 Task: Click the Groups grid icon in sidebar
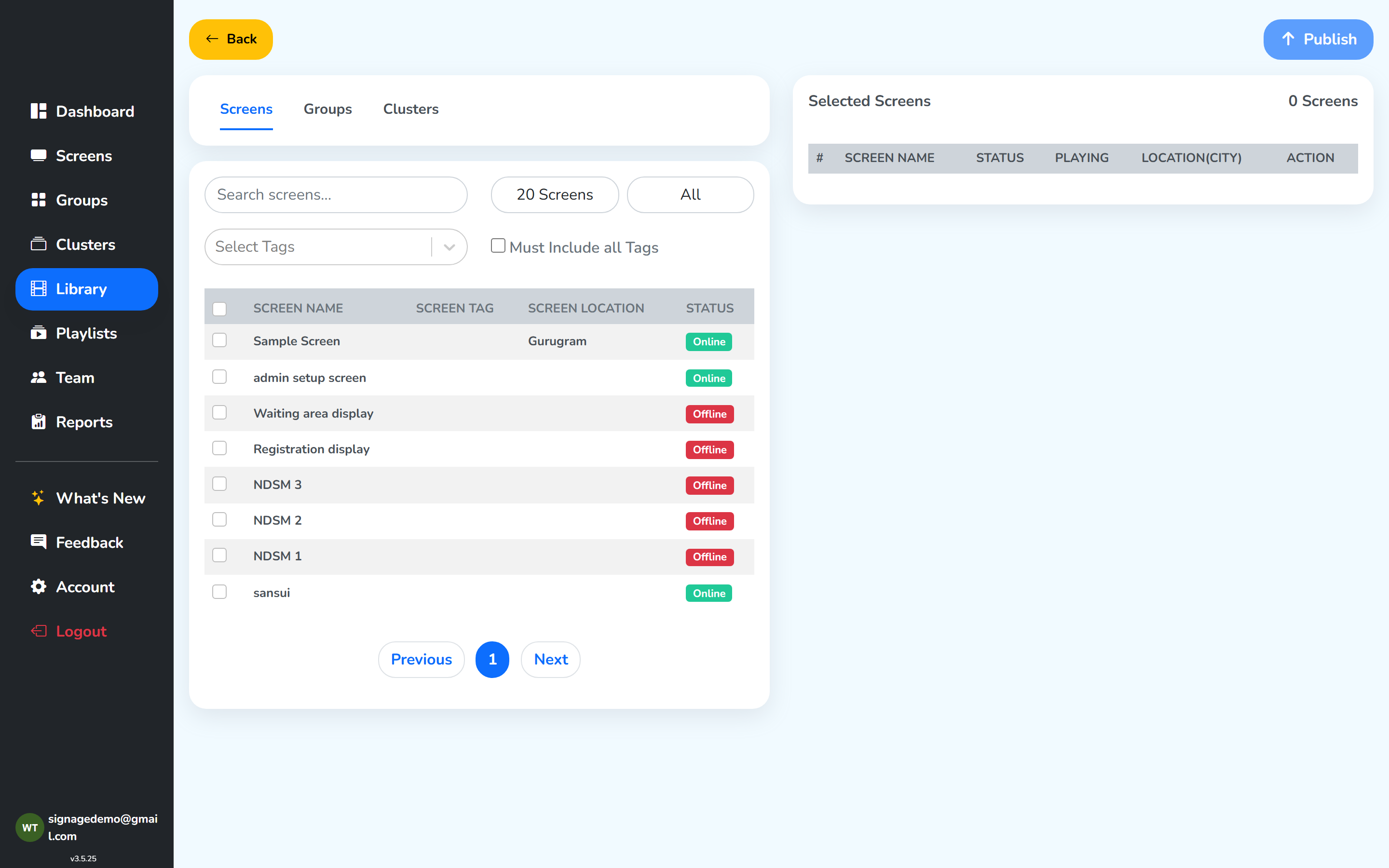(39, 200)
